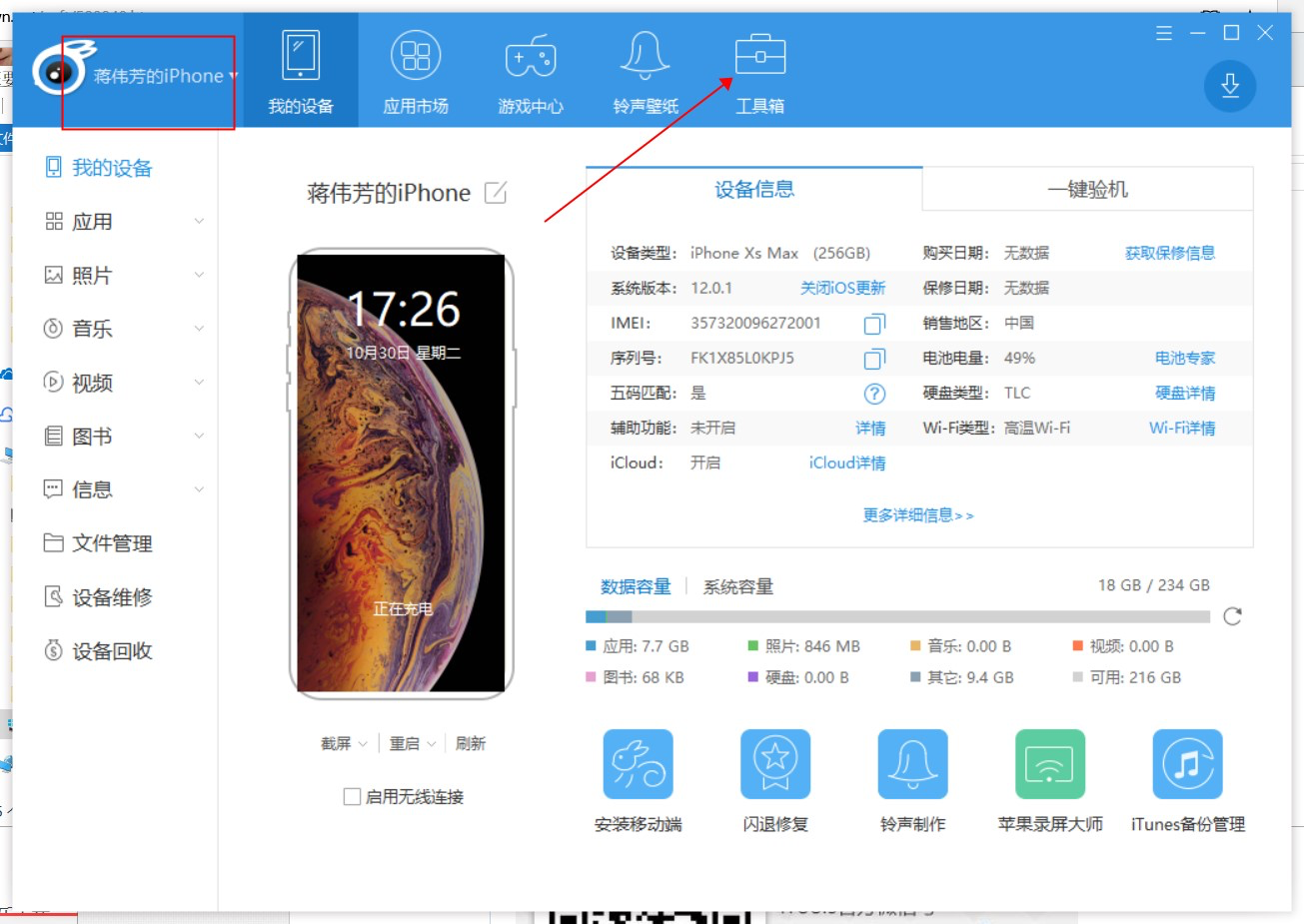
Task: Copy IMEI number icon
Action: coord(874,323)
